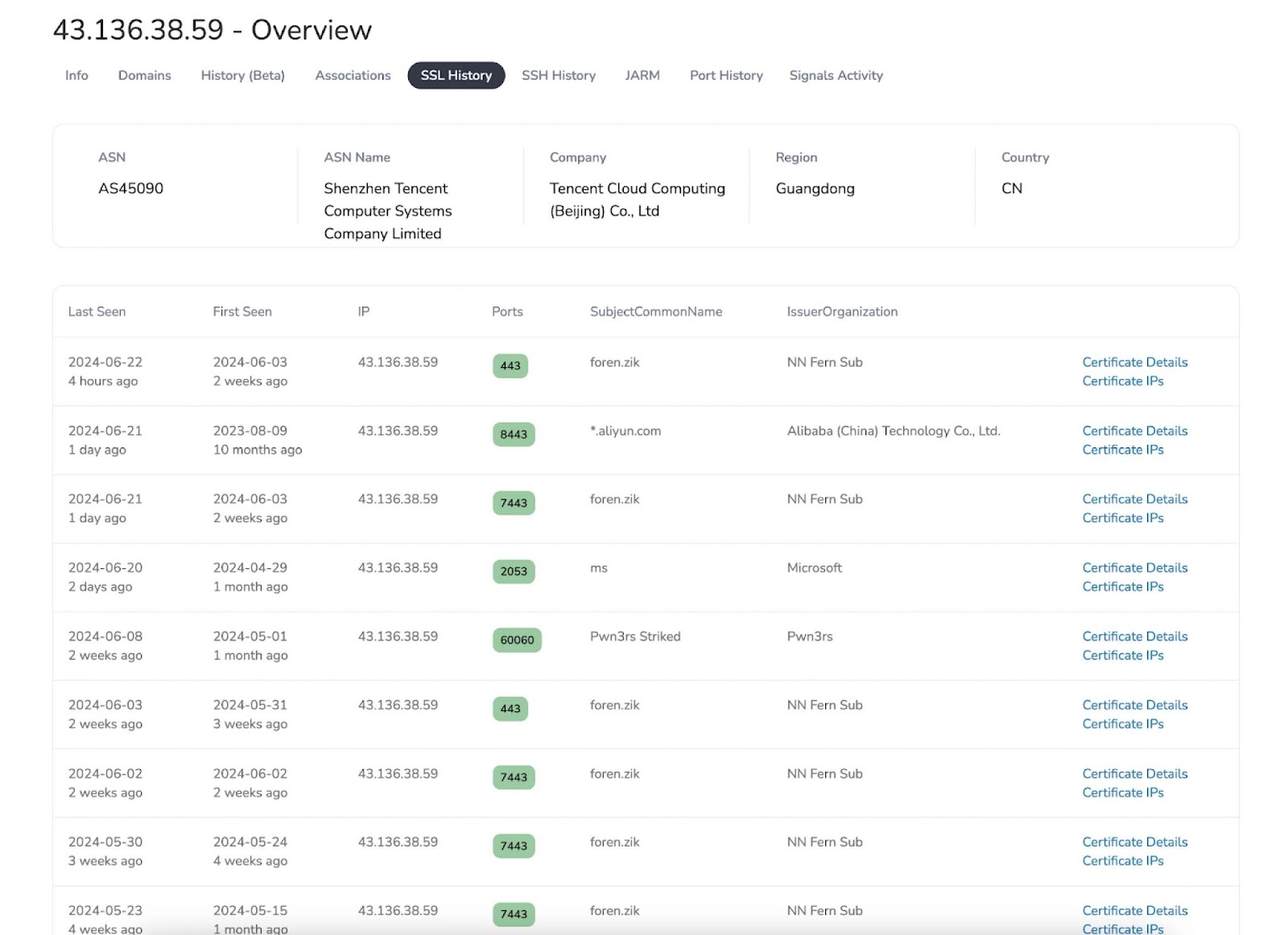This screenshot has width=1288, height=935.
Task: View Certificate IPs for 2024-05-30 row
Action: pyautogui.click(x=1123, y=861)
